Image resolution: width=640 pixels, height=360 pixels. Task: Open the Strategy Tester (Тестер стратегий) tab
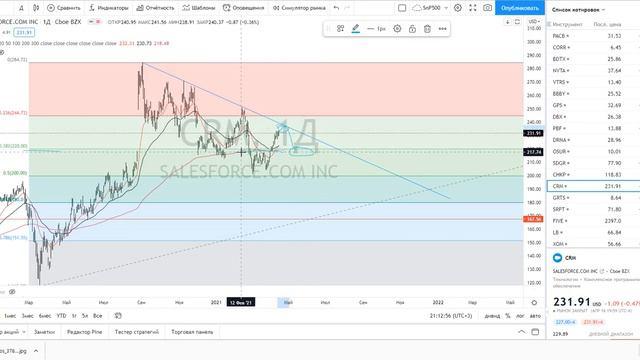pyautogui.click(x=137, y=332)
